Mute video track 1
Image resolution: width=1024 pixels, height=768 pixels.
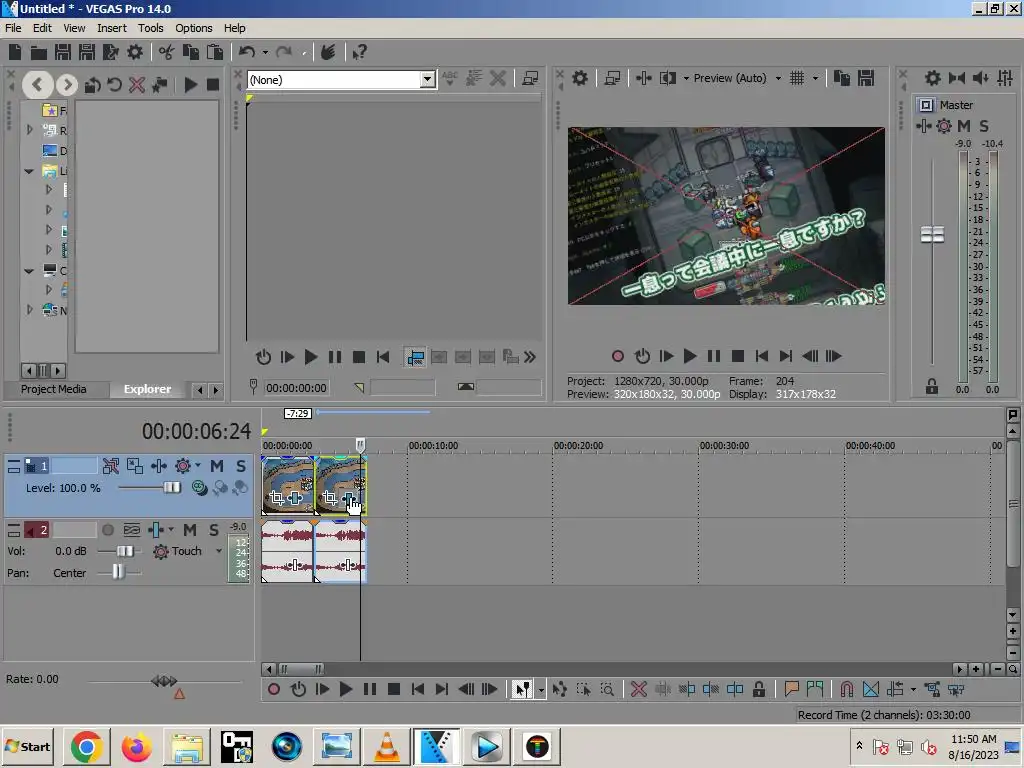pos(217,466)
